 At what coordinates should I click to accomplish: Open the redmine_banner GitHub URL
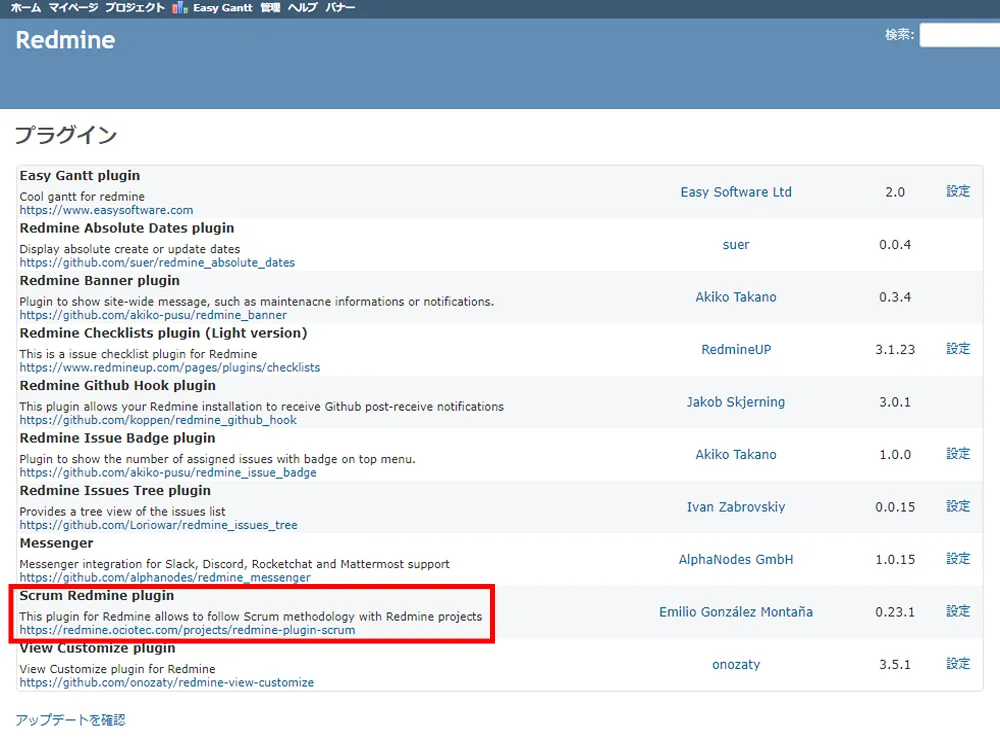pyautogui.click(x=153, y=314)
